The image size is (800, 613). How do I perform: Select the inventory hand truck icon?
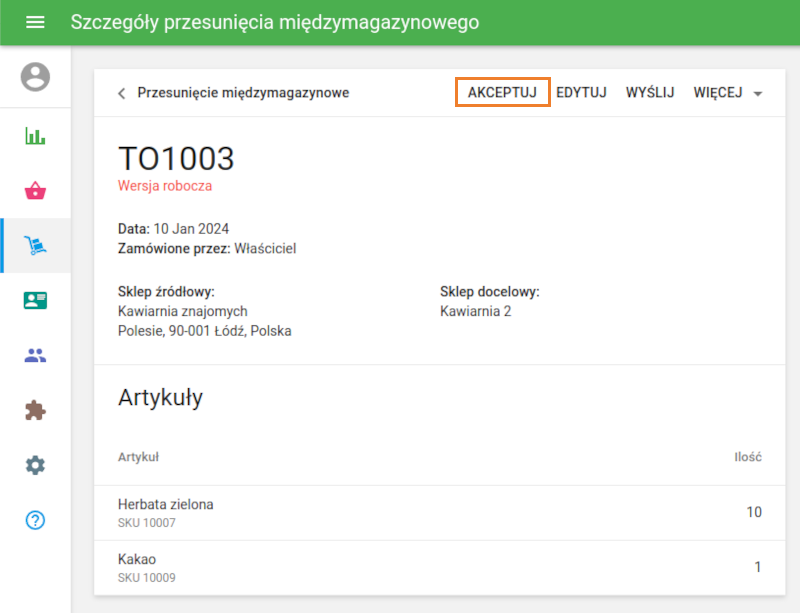coord(35,246)
